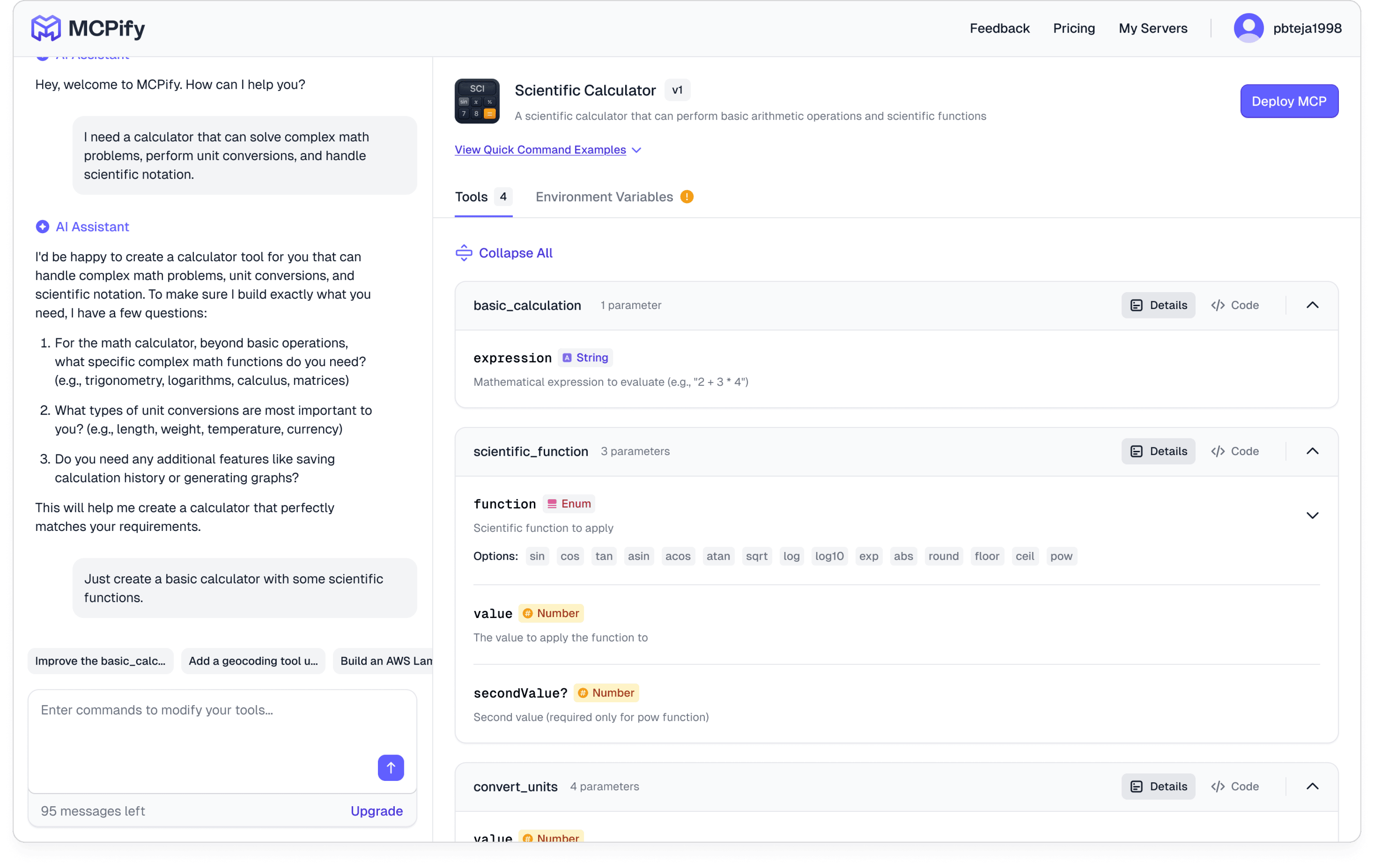Click the Upgrade link
Screen dimensions: 1374x868
[x=376, y=810]
